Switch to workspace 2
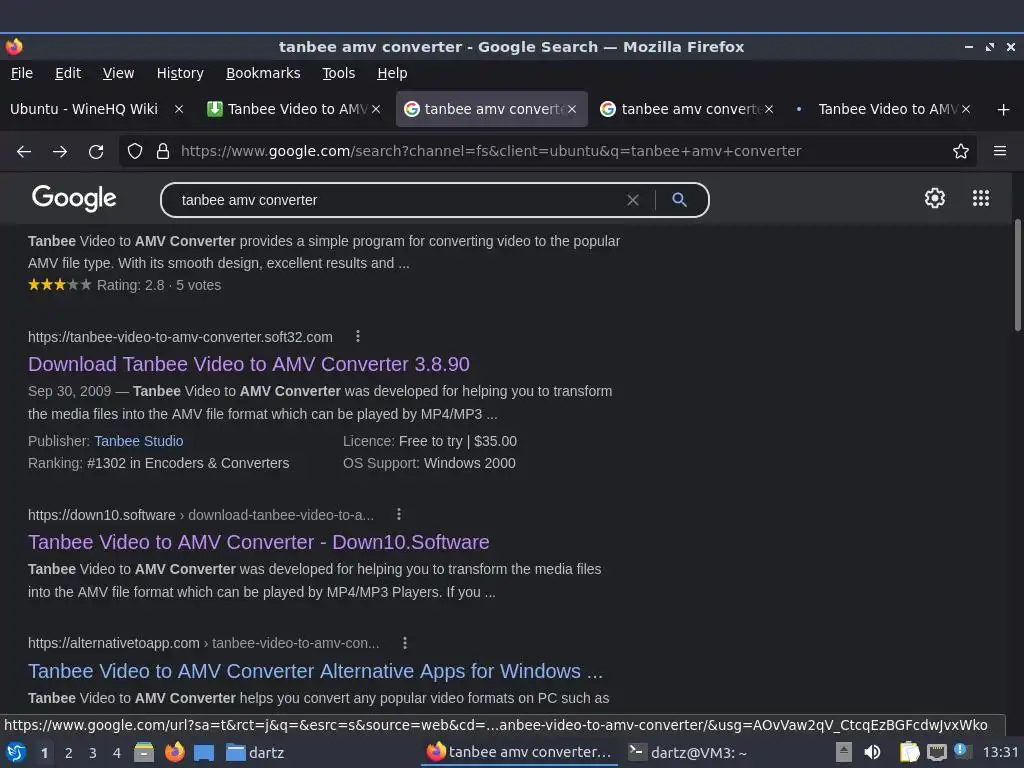The width and height of the screenshot is (1024, 768). 69,753
